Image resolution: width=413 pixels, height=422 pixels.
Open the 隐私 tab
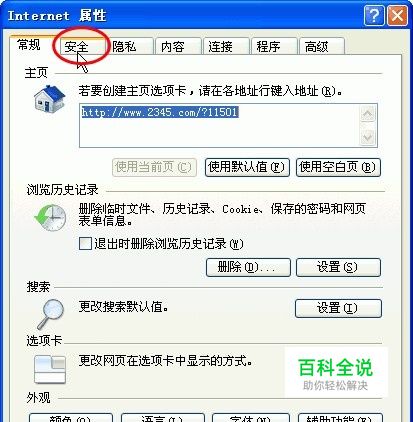click(129, 47)
